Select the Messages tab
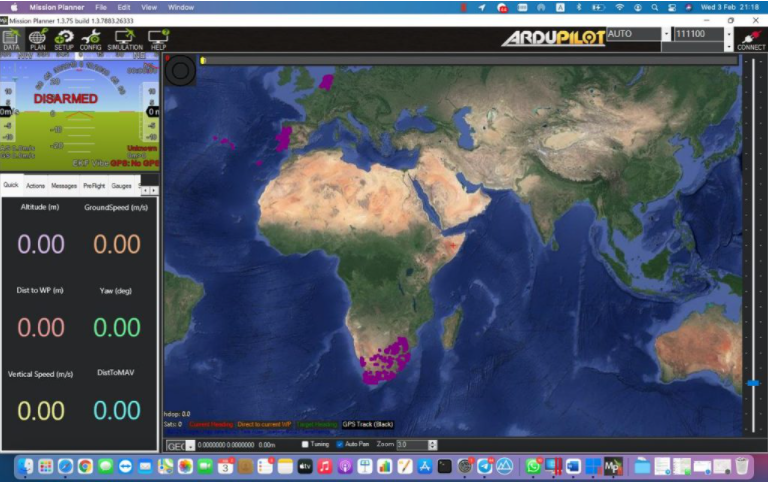 64,186
